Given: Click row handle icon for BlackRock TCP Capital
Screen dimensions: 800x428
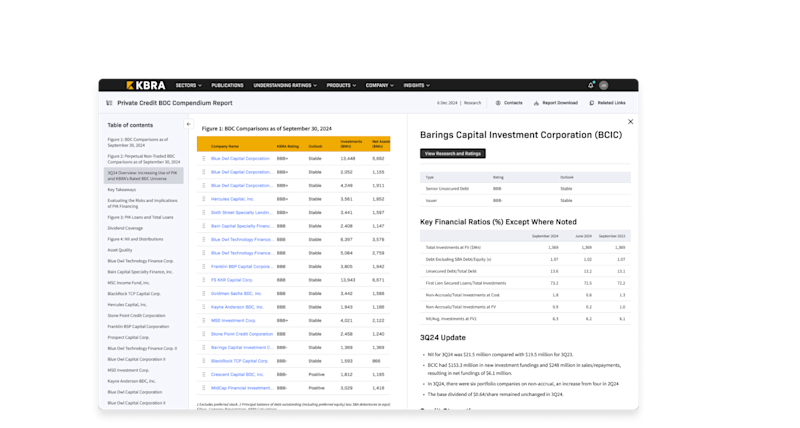Looking at the screenshot, I should pos(204,361).
